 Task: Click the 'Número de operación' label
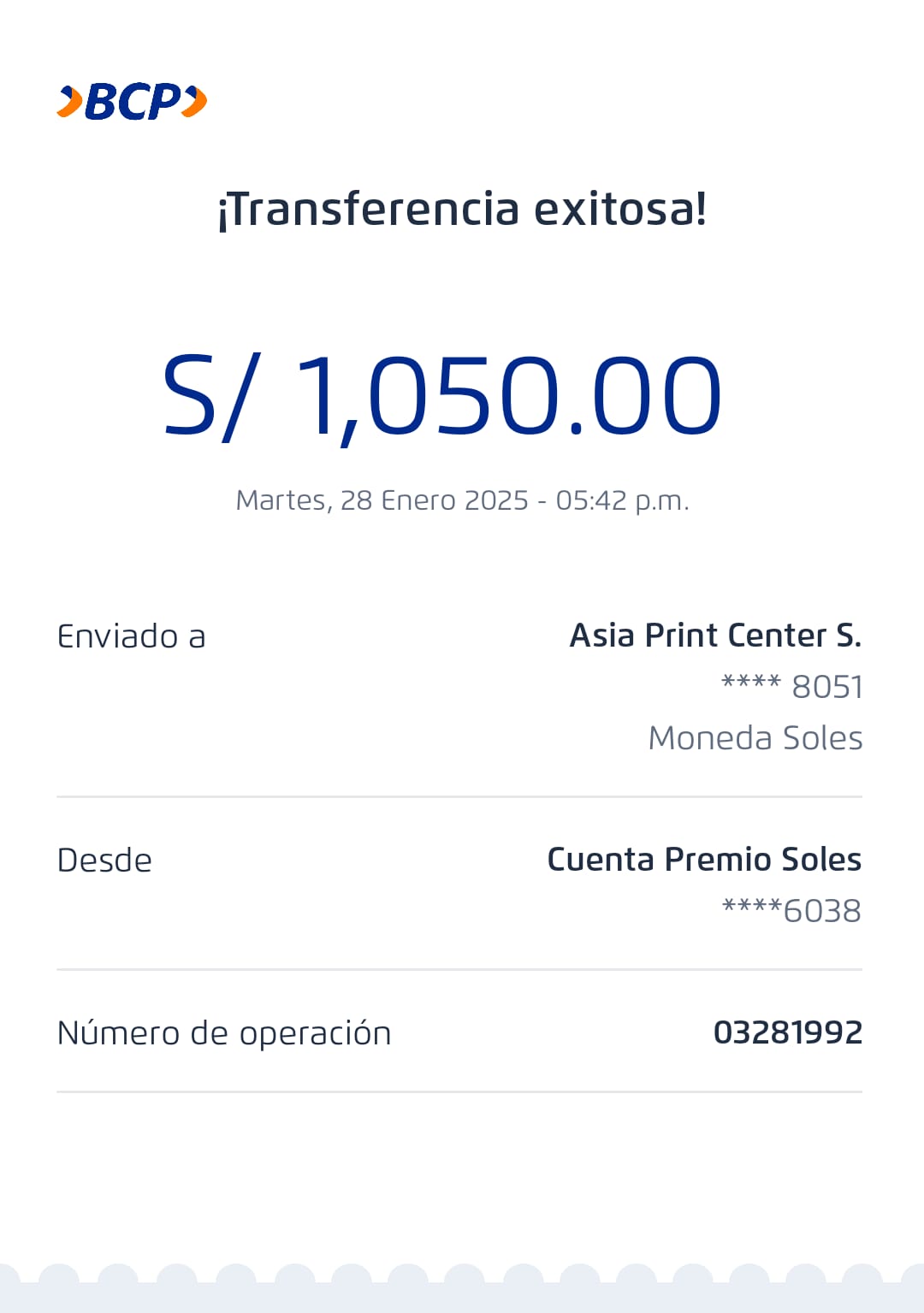pyautogui.click(x=224, y=1033)
